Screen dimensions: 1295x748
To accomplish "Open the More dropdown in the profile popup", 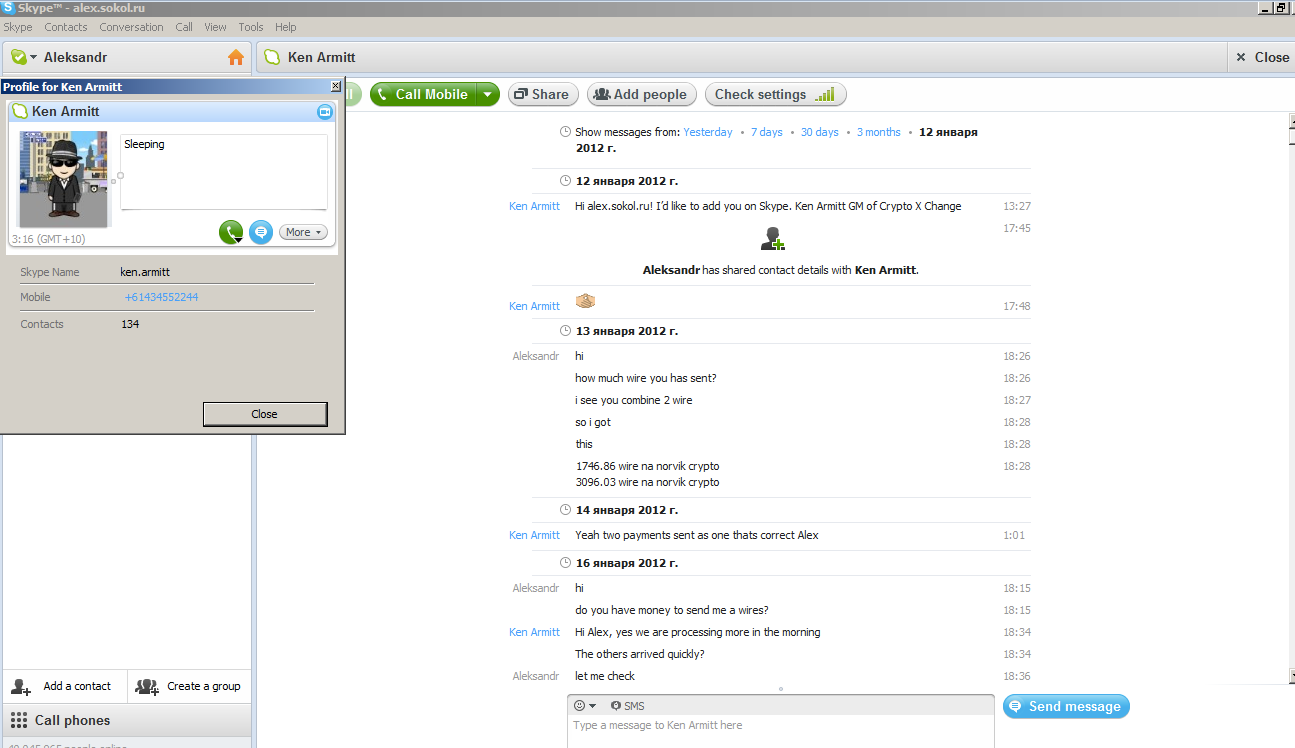I will click(x=303, y=232).
